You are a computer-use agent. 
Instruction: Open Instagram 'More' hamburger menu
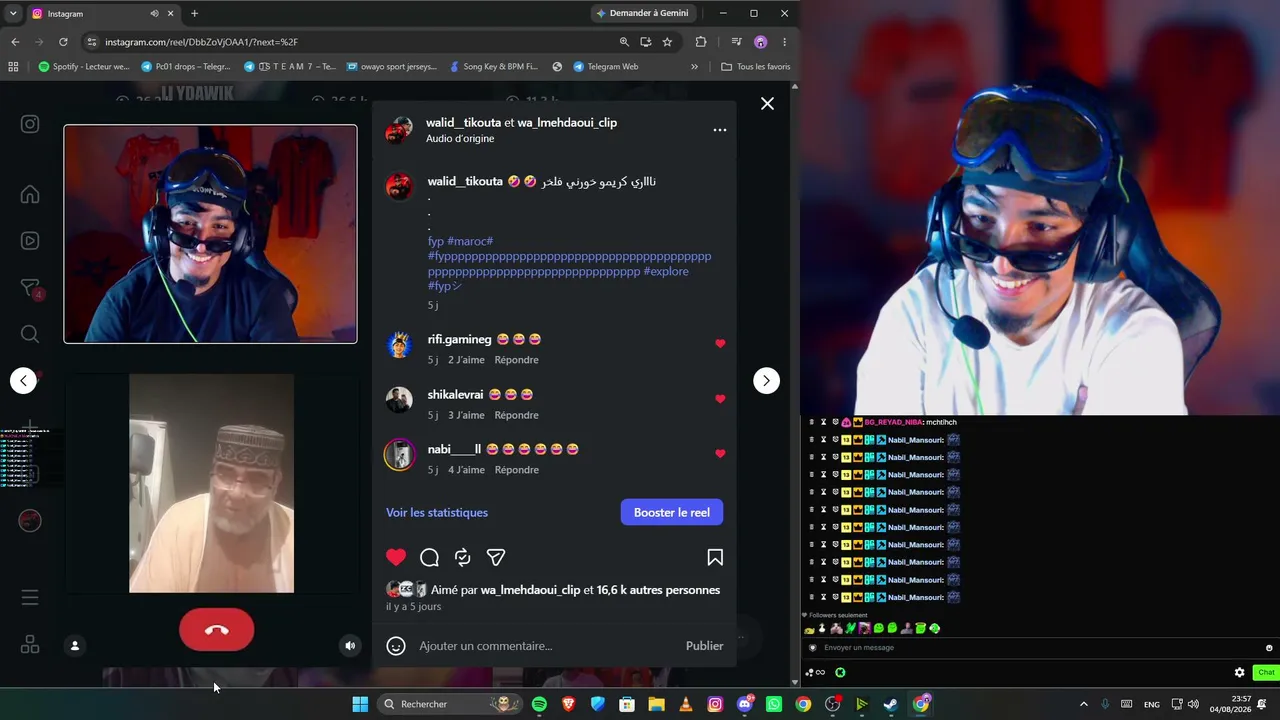tap(30, 598)
